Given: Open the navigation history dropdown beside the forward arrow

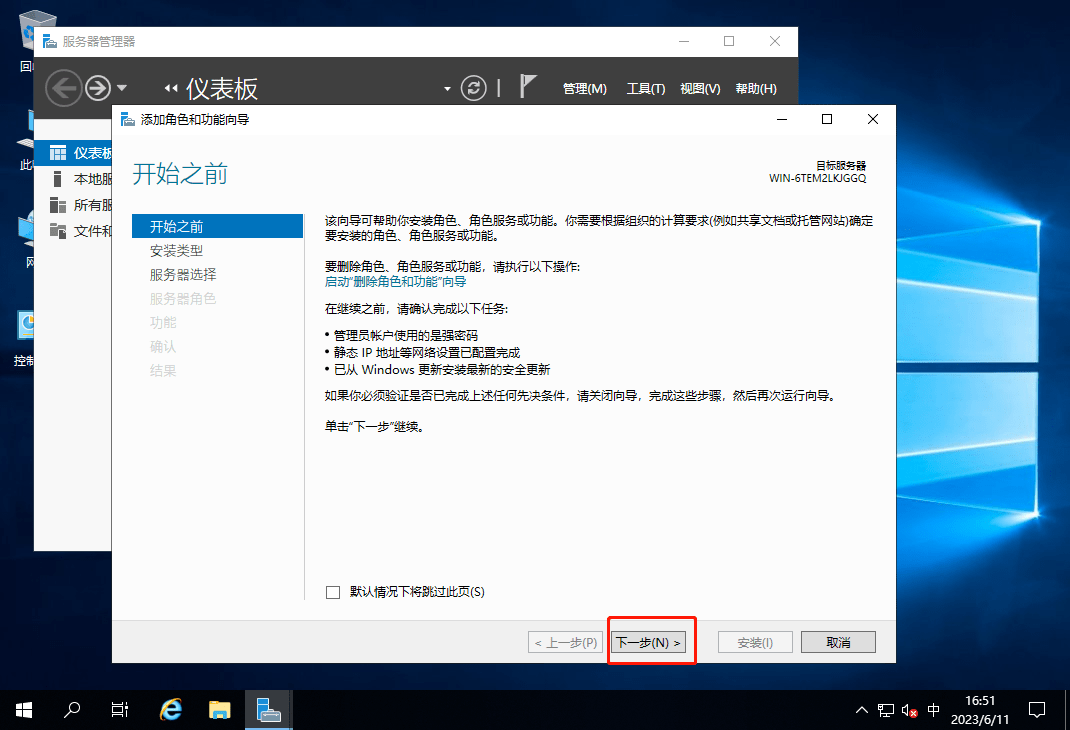Looking at the screenshot, I should click(x=122, y=88).
